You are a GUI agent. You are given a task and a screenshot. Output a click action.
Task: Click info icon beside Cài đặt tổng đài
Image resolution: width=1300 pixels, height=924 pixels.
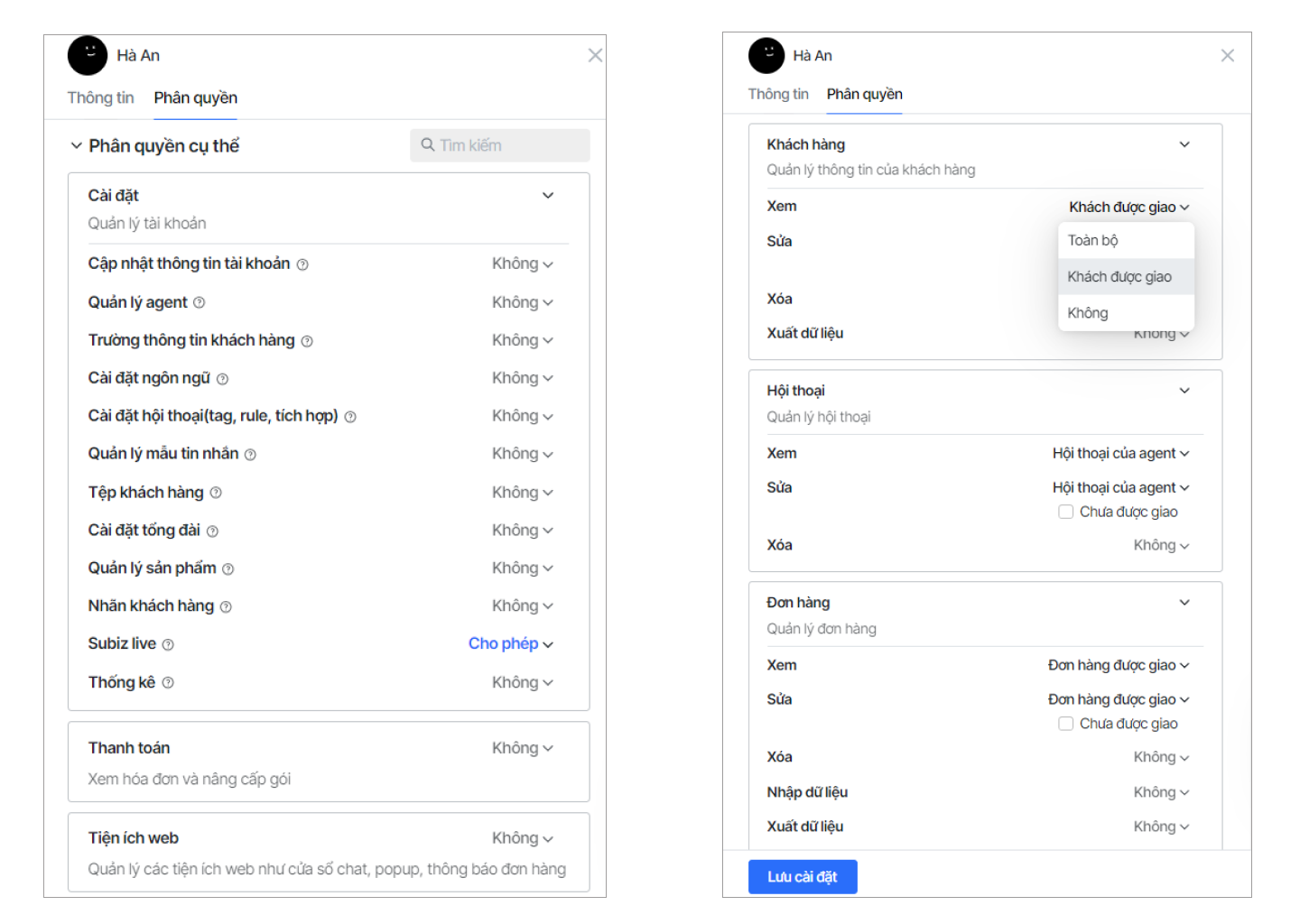[x=212, y=531]
